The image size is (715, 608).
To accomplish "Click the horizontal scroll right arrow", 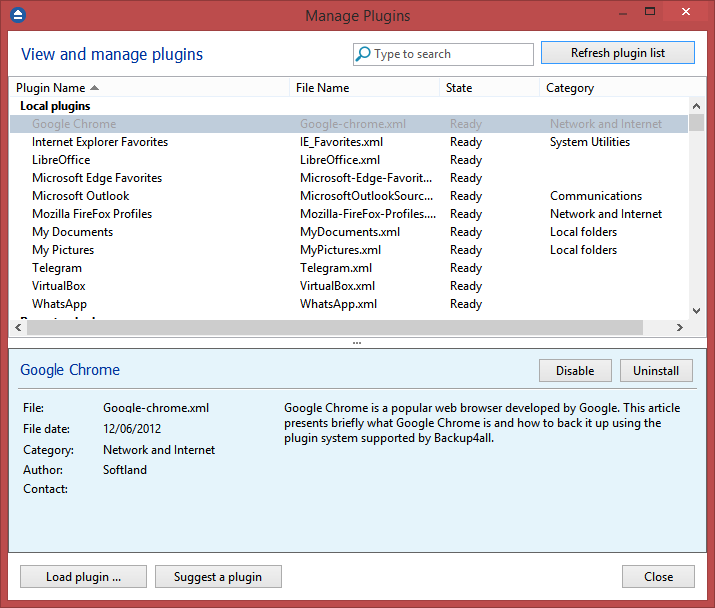I will tap(679, 327).
